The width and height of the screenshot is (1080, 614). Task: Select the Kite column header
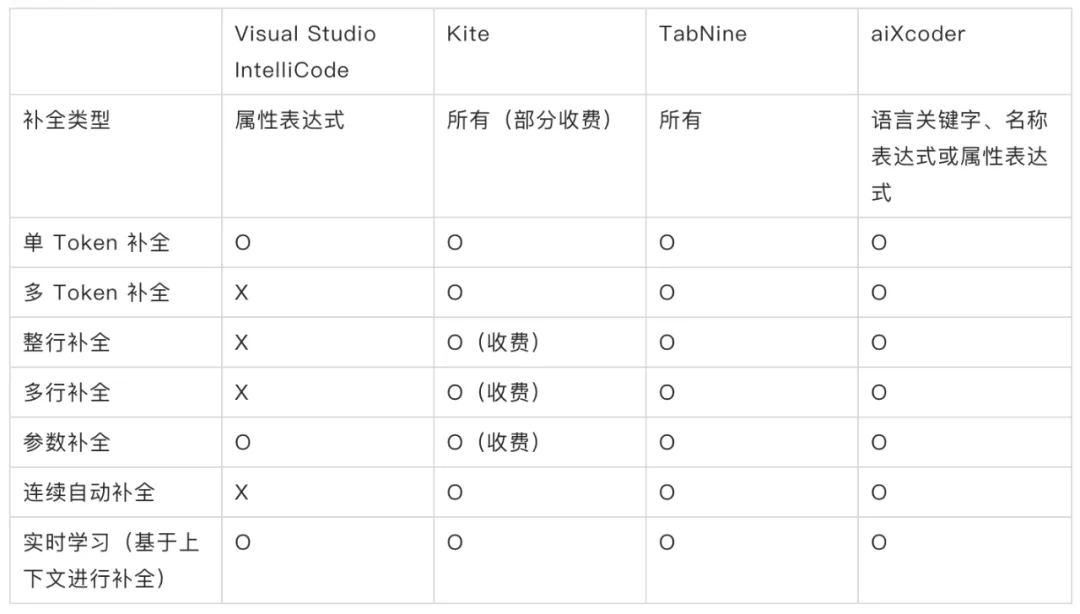[x=468, y=34]
